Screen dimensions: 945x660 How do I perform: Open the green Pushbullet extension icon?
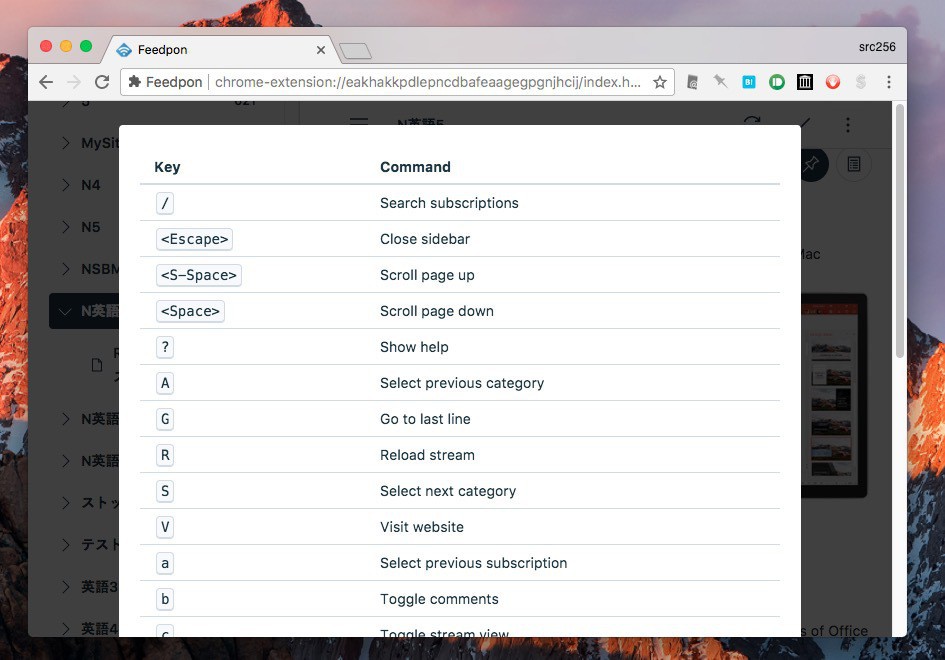(776, 82)
